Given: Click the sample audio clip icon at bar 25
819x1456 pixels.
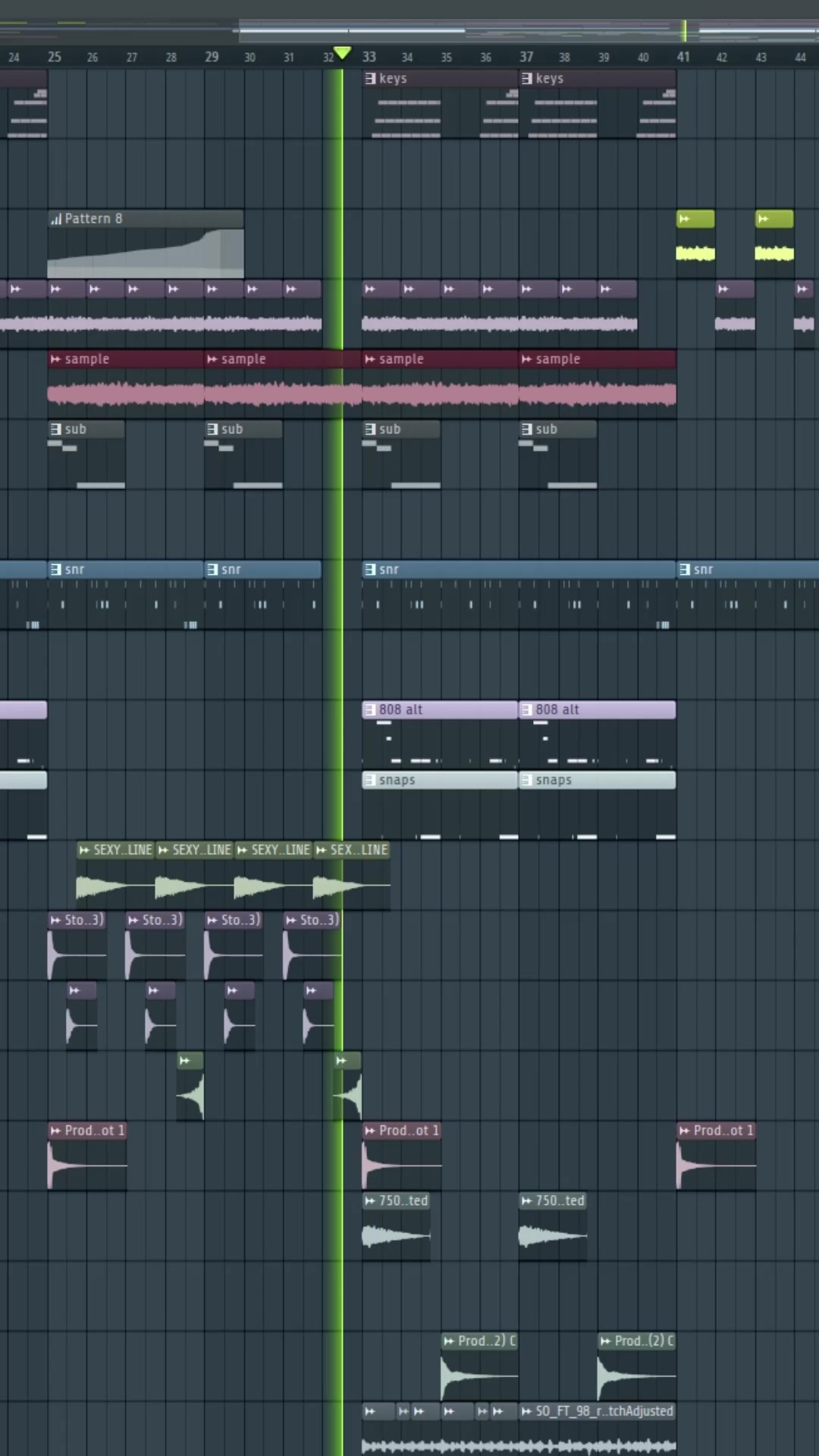Looking at the screenshot, I should (55, 359).
